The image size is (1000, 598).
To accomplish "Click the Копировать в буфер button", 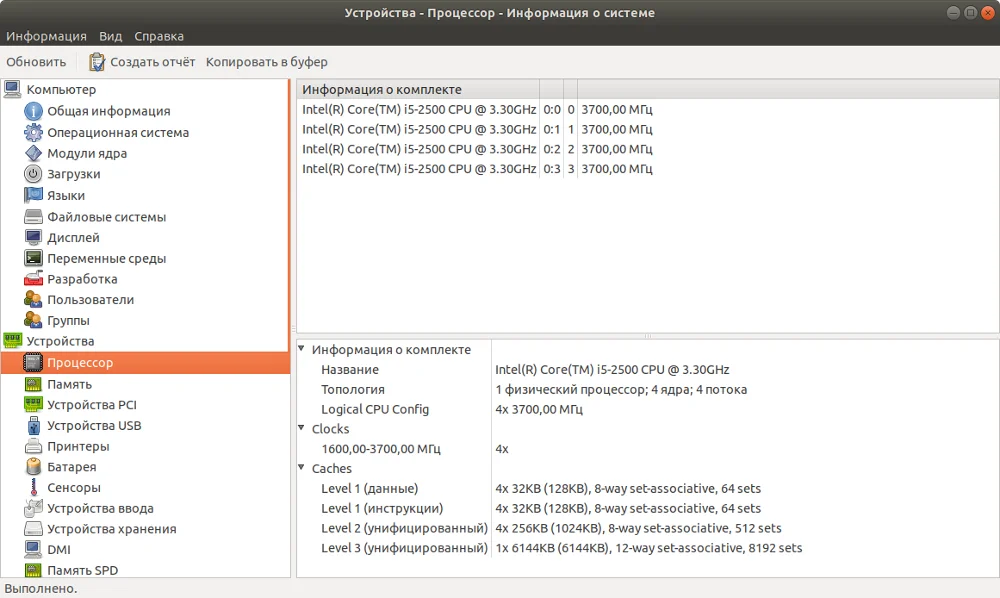I will [267, 62].
